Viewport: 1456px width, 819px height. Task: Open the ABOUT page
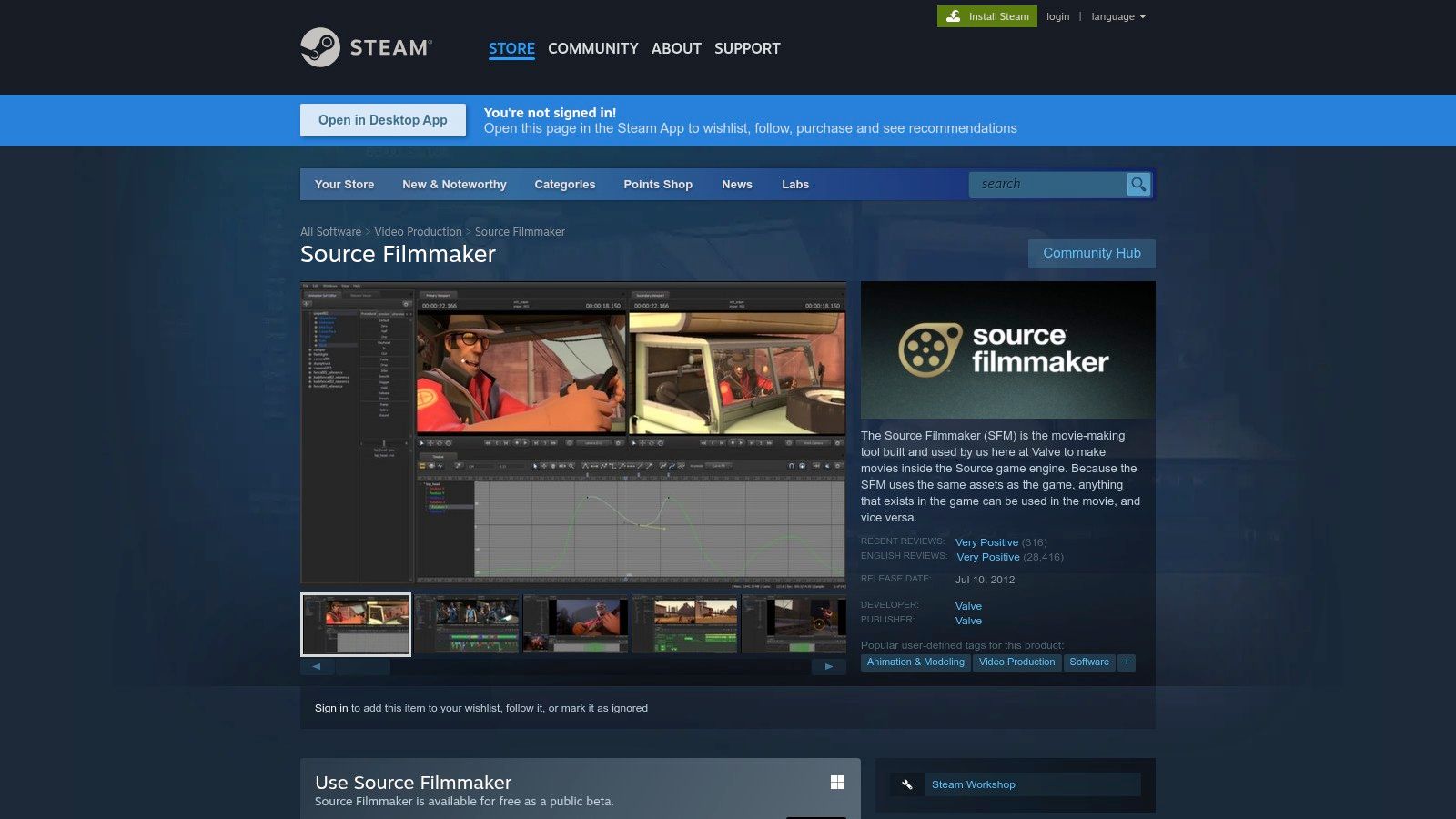676,48
